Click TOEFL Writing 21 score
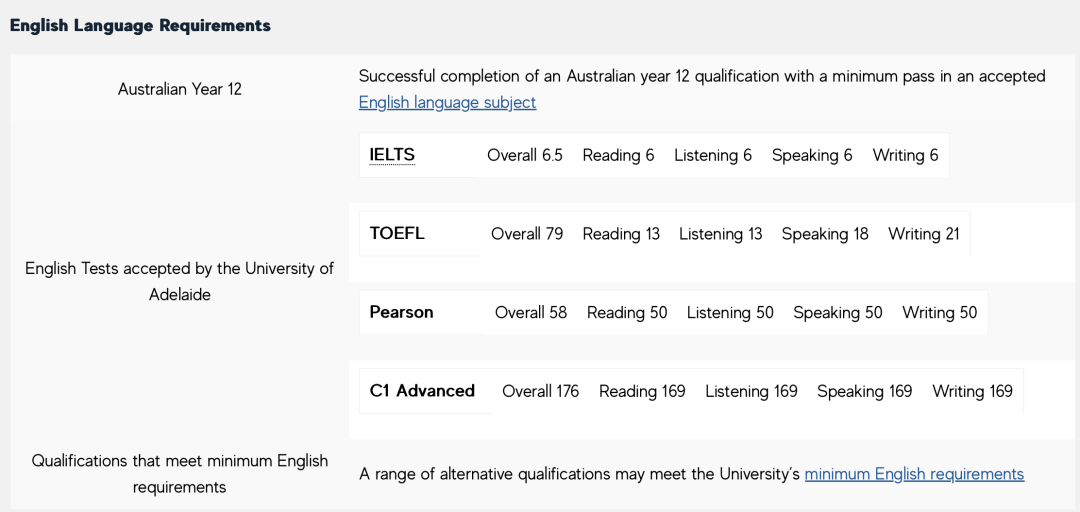The width and height of the screenshot is (1080, 512). click(924, 234)
